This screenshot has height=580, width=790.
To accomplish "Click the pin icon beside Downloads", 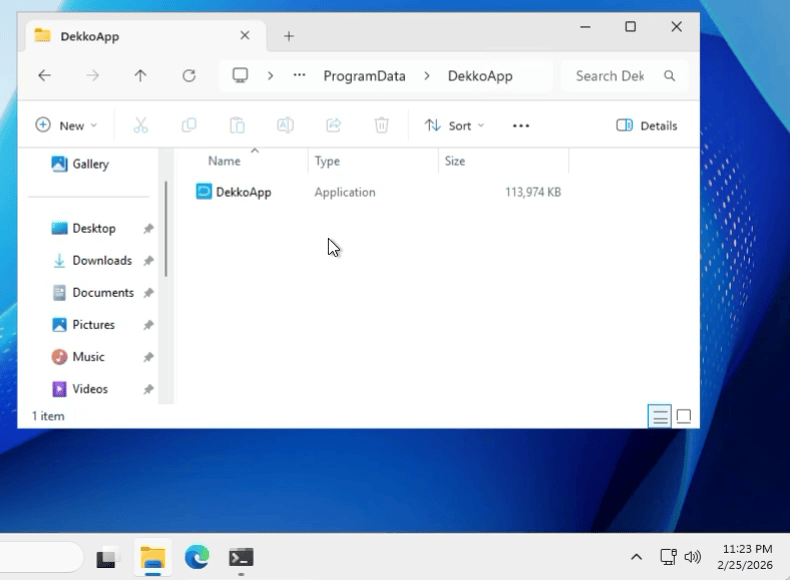I will coord(148,261).
